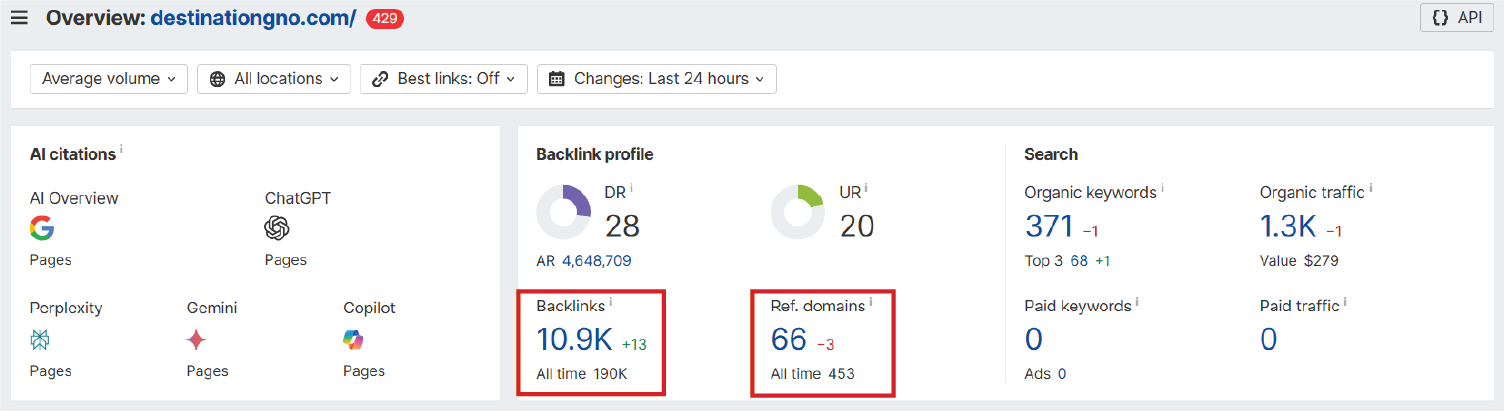This screenshot has width=1506, height=412.
Task: Click Pages under Perplexity
Action: click(x=51, y=371)
